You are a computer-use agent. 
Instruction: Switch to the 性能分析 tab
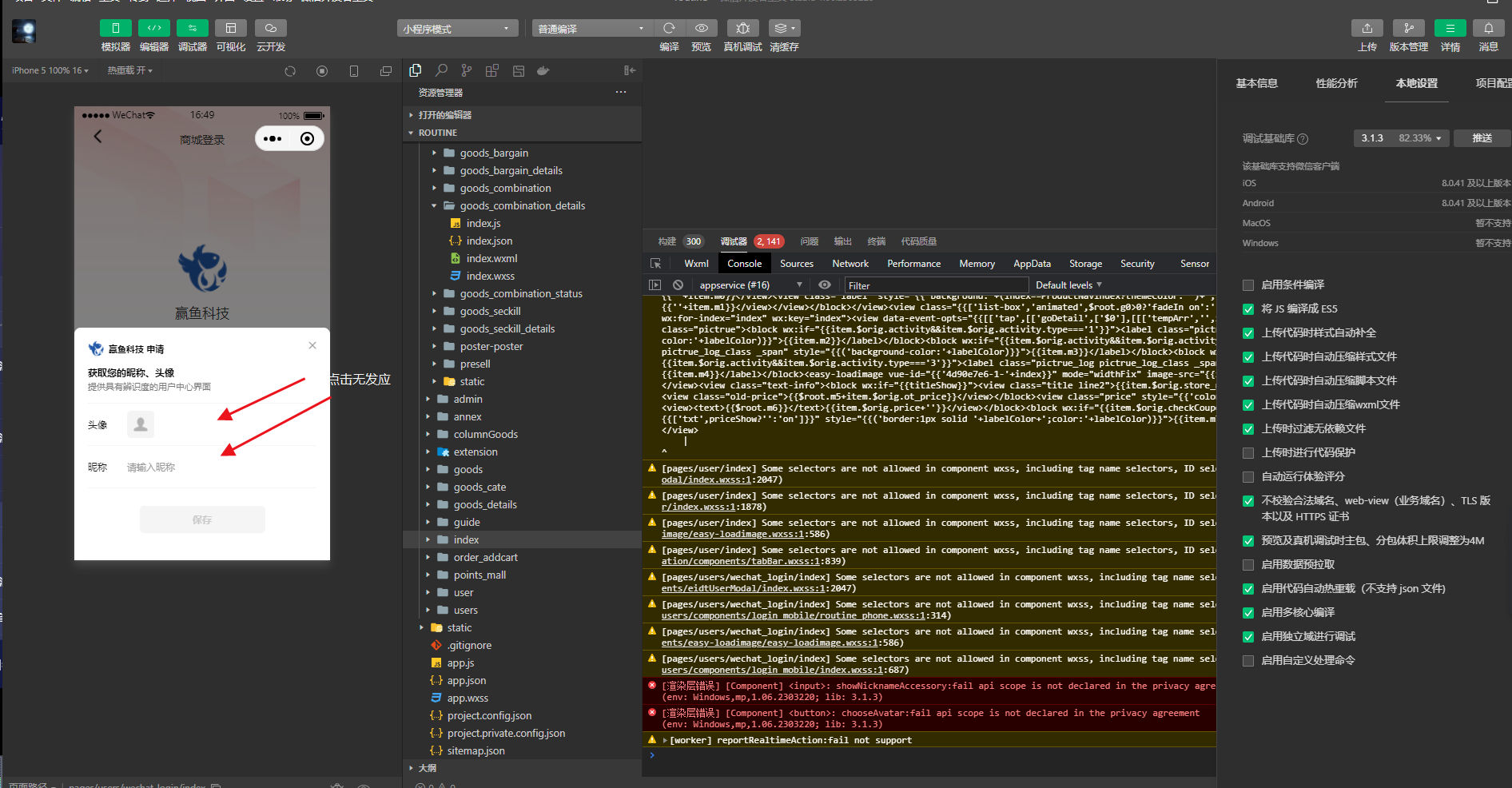point(1337,83)
